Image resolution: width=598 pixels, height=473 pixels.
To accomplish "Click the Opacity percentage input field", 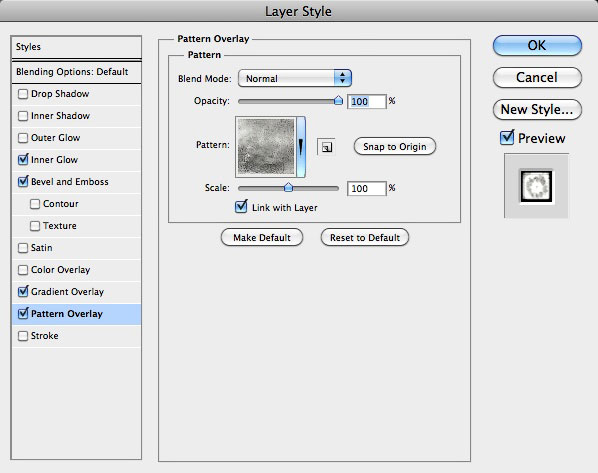I will (367, 101).
